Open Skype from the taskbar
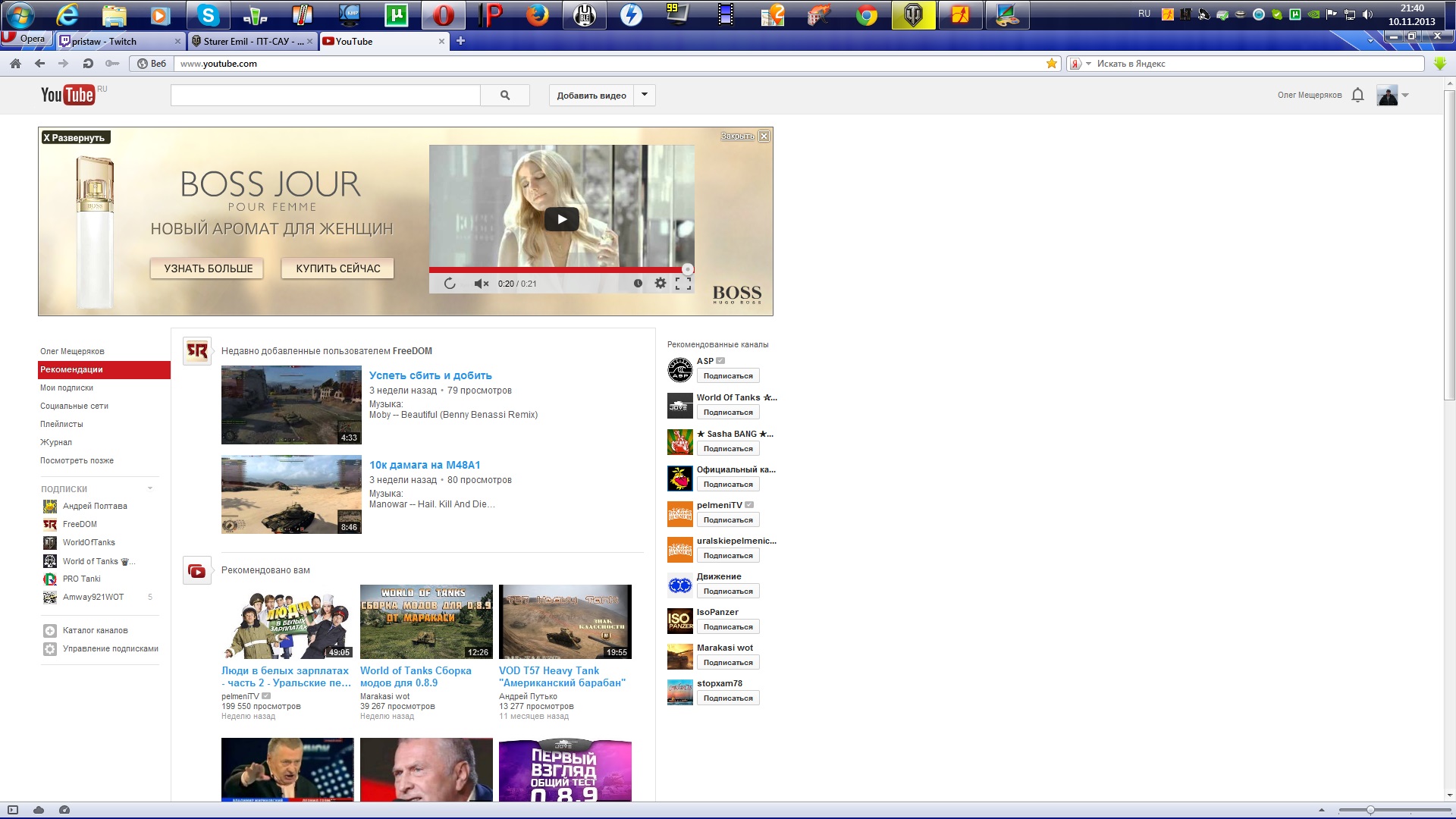The width and height of the screenshot is (1456, 819). 208,15
